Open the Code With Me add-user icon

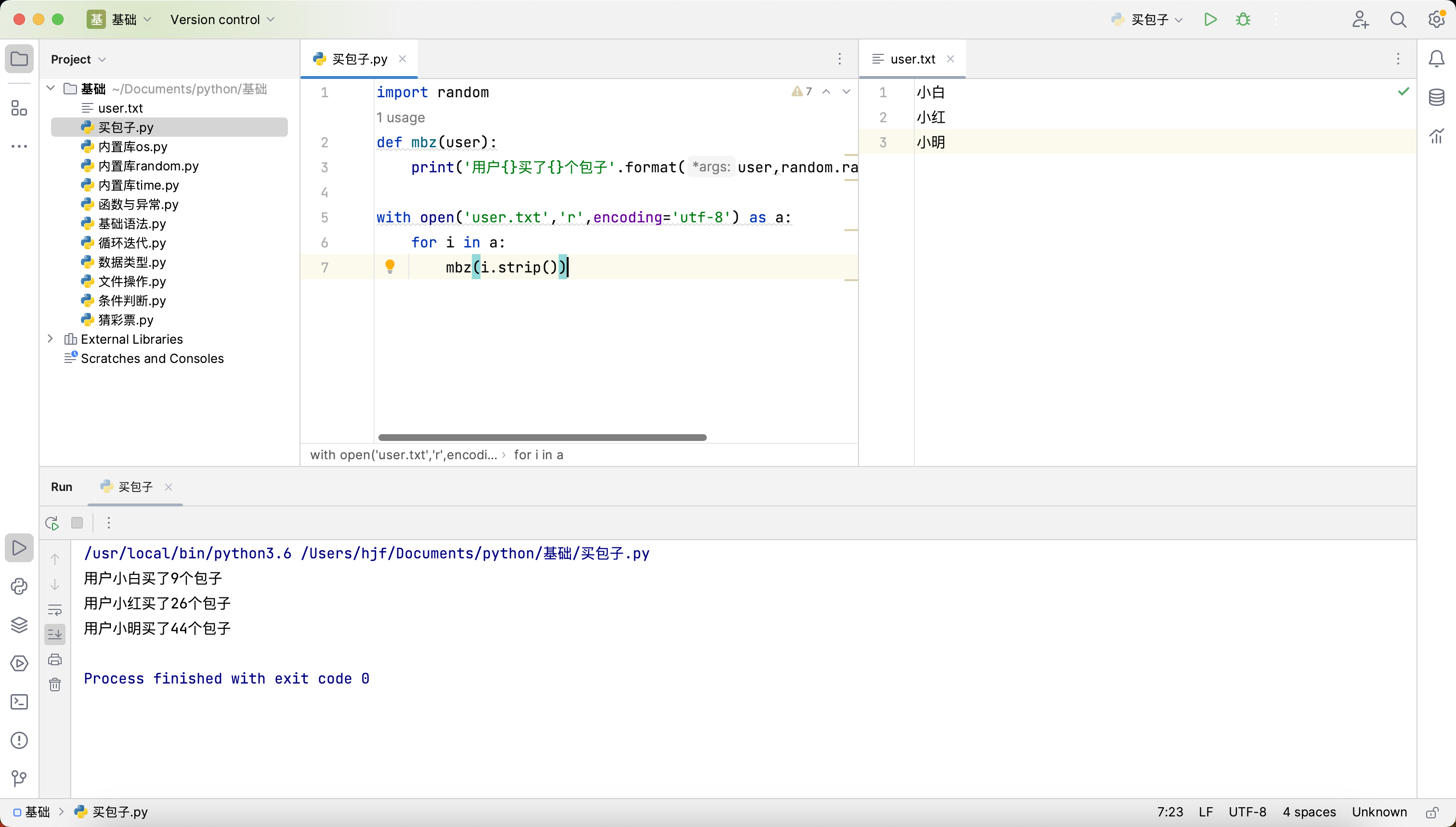[1360, 19]
